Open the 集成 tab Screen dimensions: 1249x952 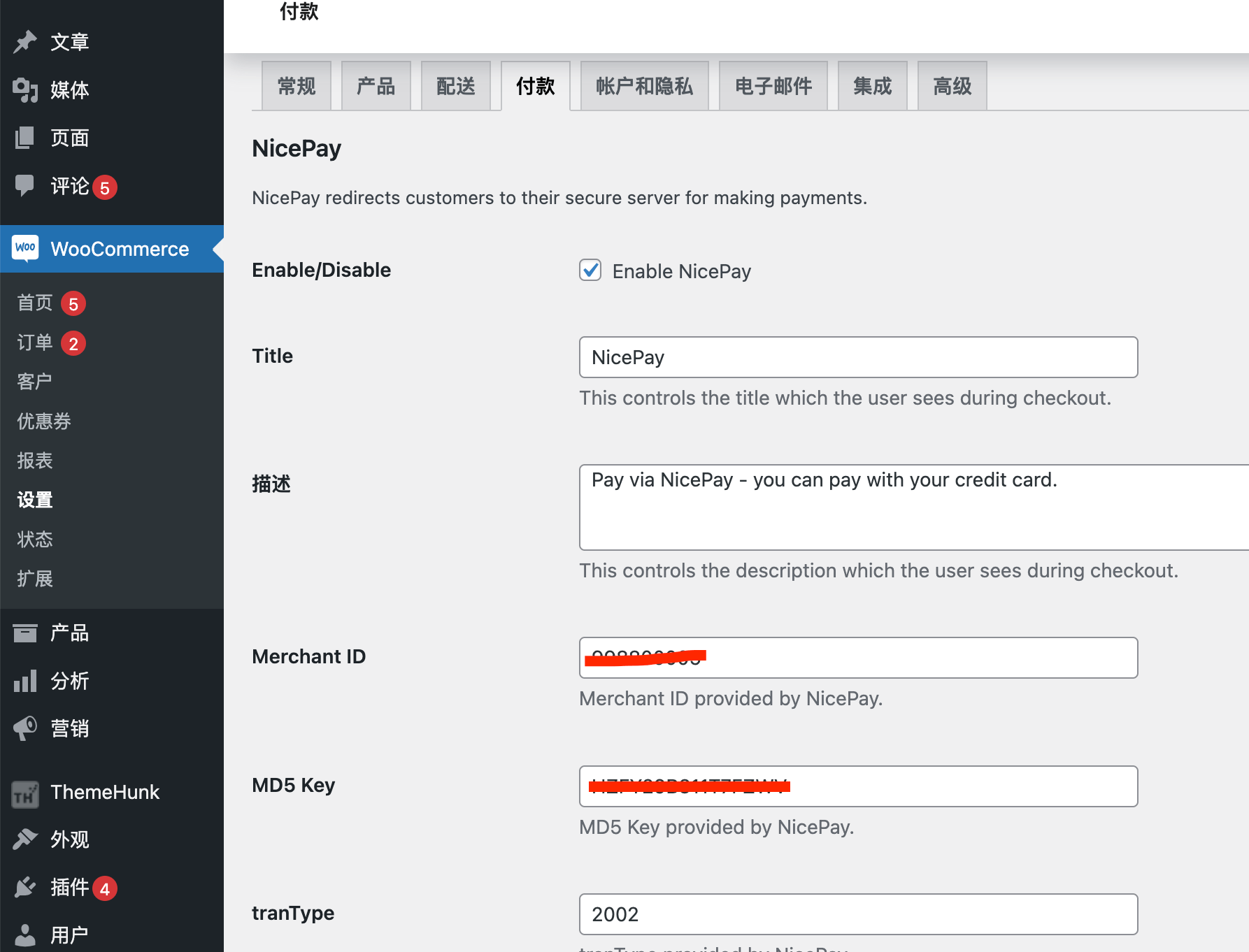tap(873, 86)
